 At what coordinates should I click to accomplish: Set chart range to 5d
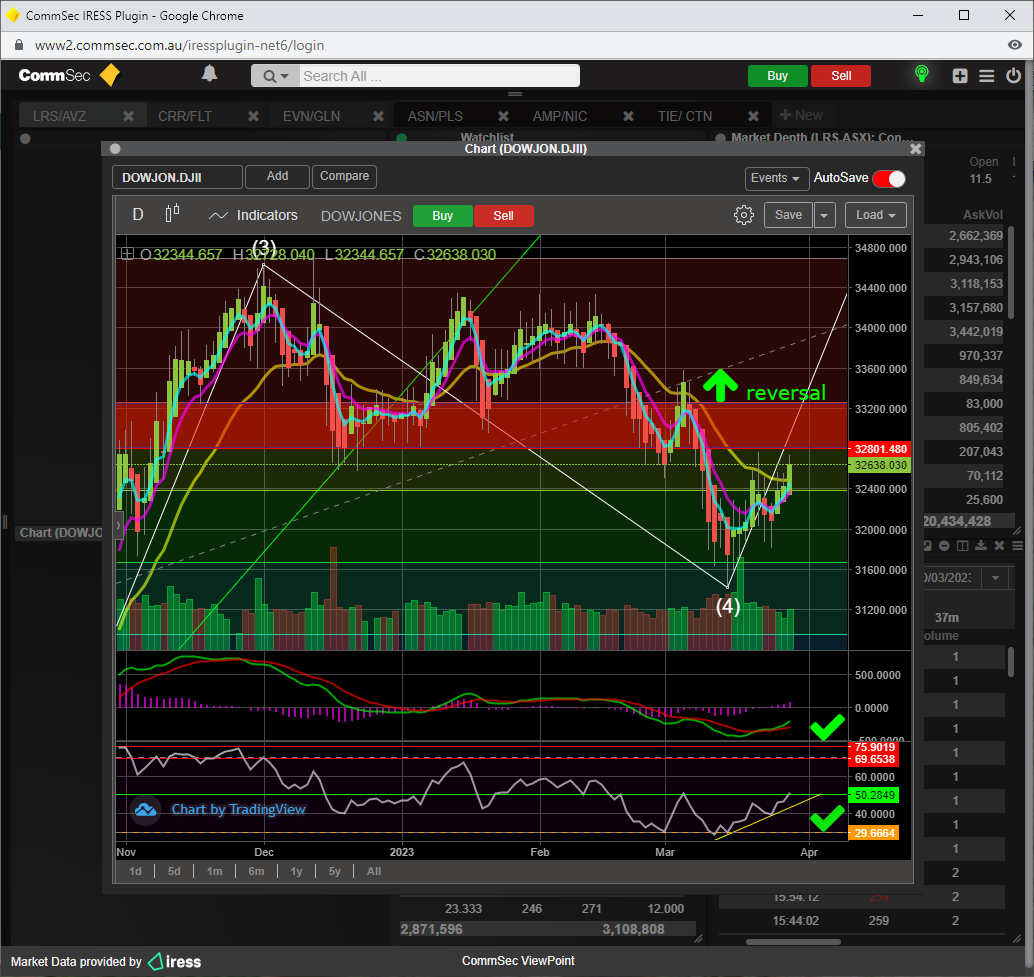click(174, 872)
